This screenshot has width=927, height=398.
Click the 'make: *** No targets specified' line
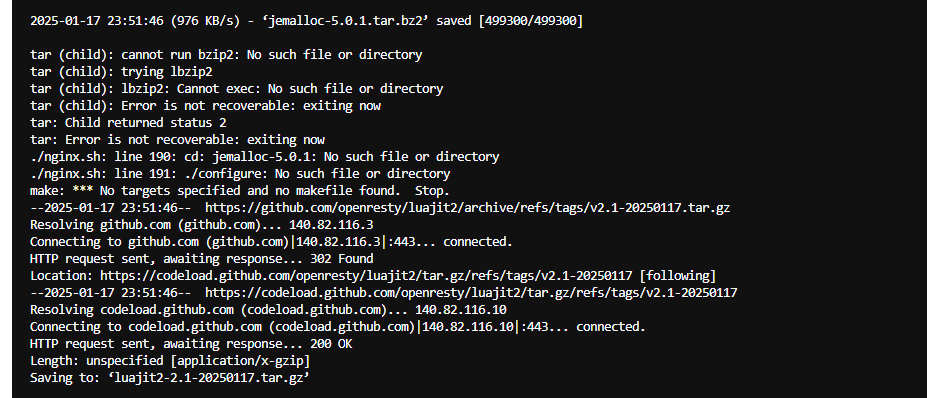pos(240,191)
